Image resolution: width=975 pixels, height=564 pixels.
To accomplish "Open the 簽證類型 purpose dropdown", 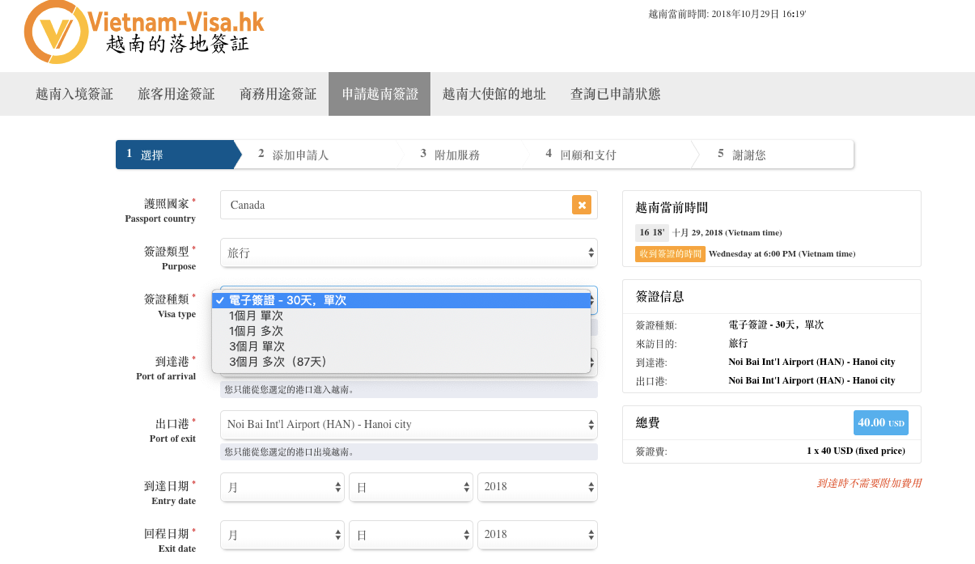I will [x=408, y=253].
